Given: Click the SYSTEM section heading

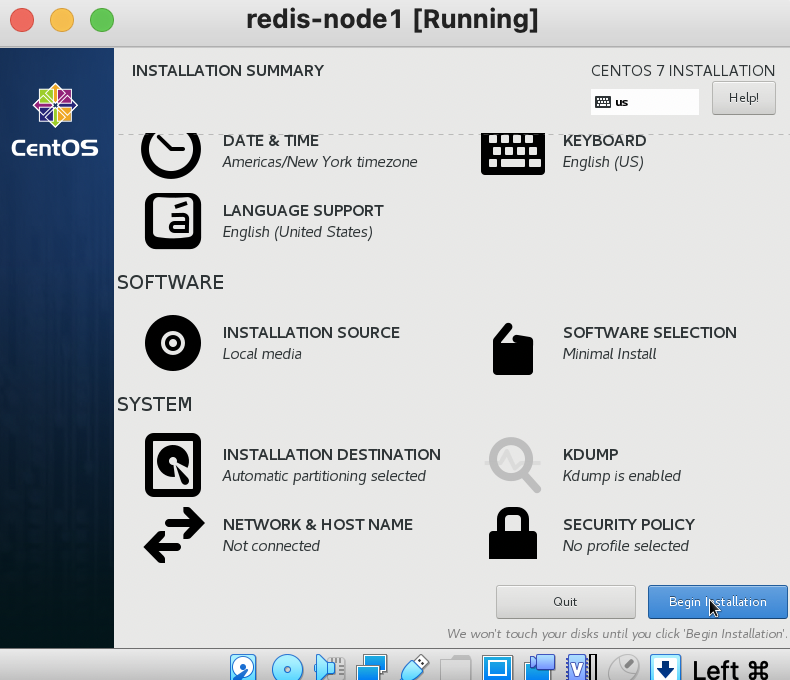Looking at the screenshot, I should tap(154, 404).
